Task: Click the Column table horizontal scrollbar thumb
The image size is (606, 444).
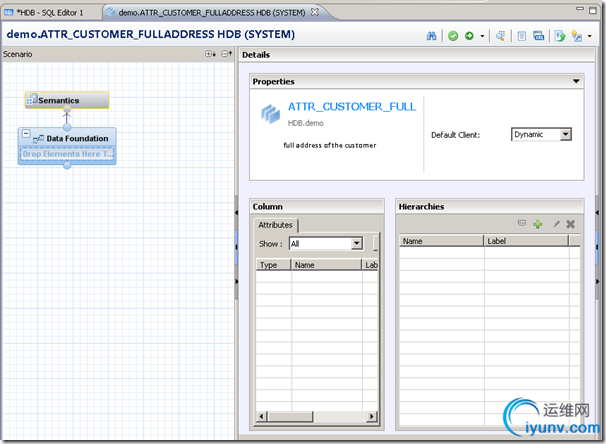Action: pyautogui.click(x=290, y=416)
